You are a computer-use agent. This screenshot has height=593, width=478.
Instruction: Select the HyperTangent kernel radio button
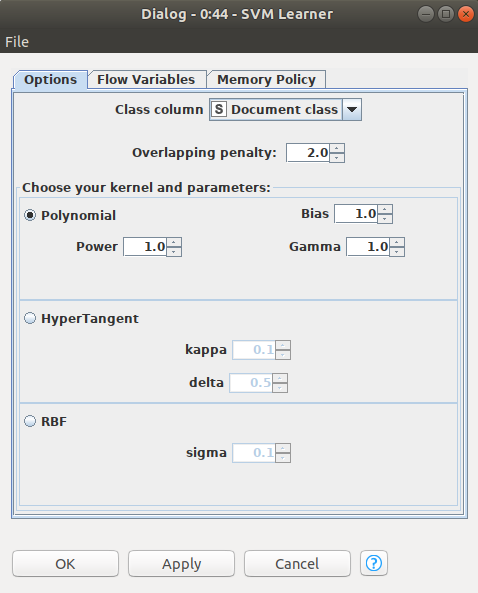click(30, 318)
